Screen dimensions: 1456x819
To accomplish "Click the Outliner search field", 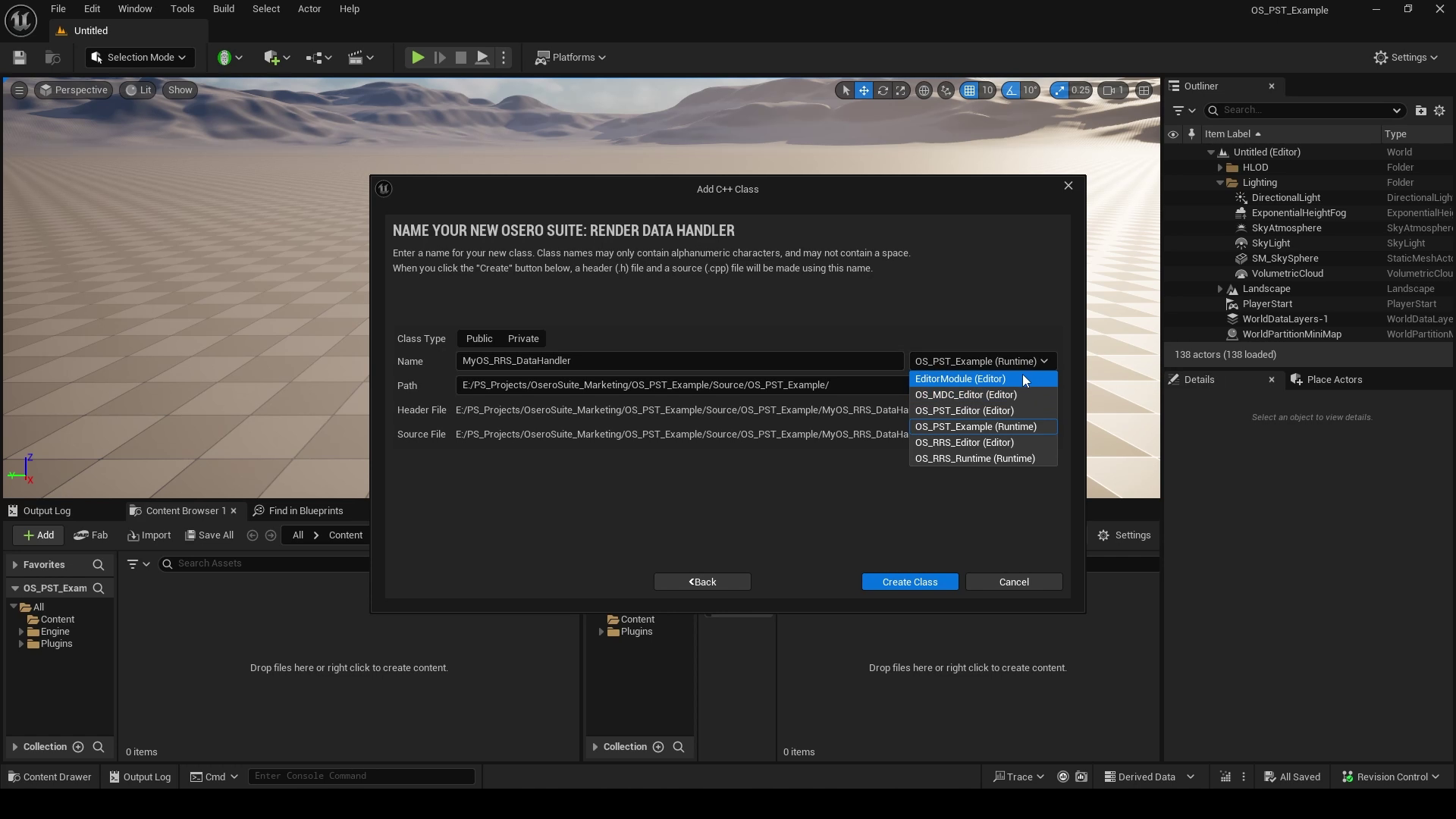I will click(x=1303, y=111).
